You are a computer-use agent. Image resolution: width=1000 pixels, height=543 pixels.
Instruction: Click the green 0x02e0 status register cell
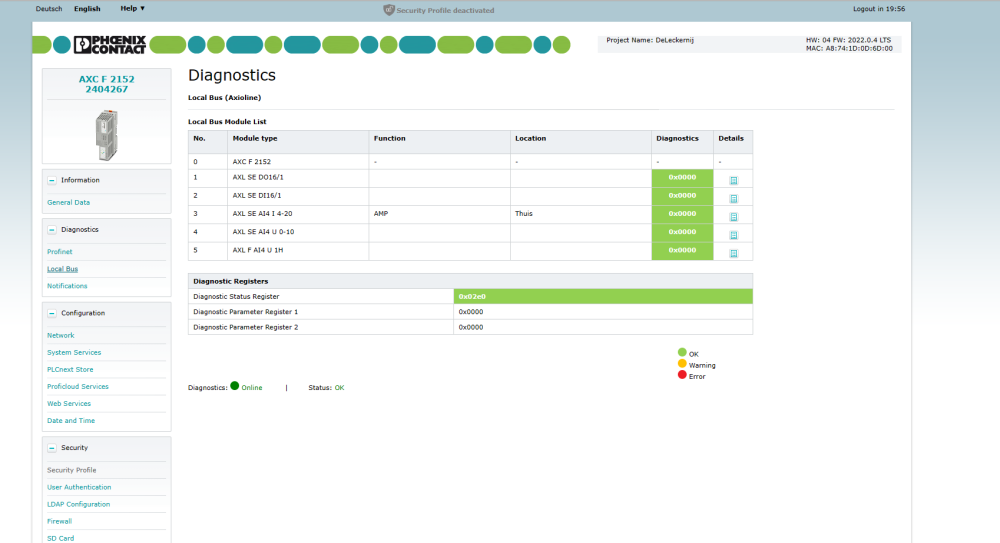602,297
